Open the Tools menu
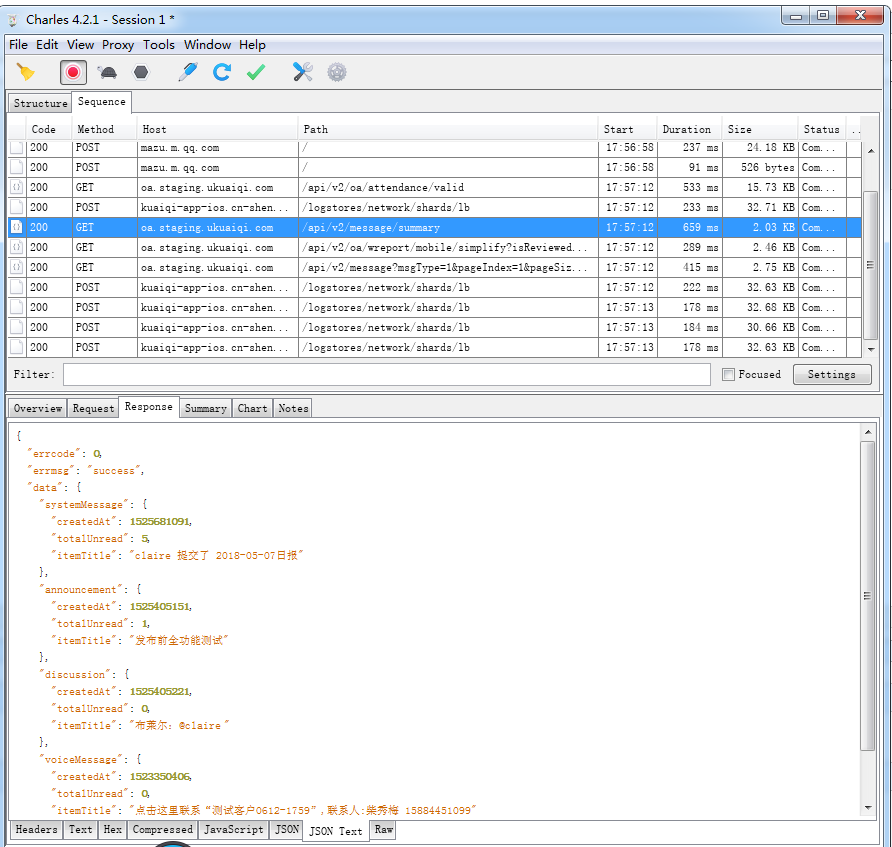This screenshot has height=847, width=892. pyautogui.click(x=159, y=44)
